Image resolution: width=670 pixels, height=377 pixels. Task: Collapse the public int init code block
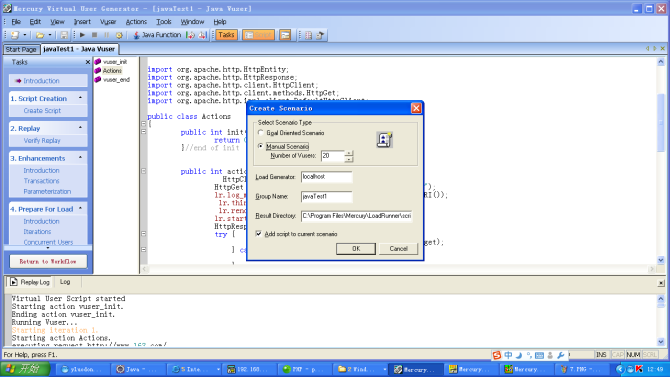144,132
